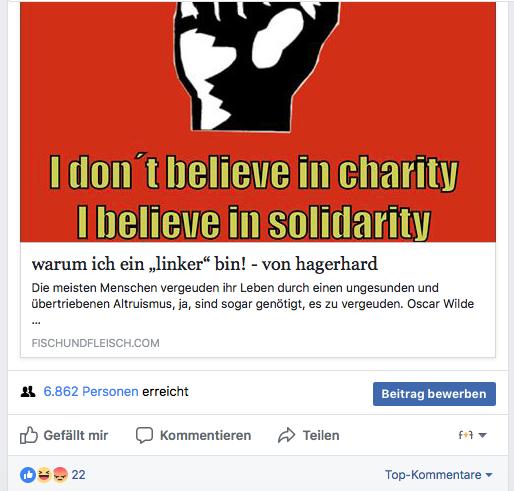Image resolution: width=514 pixels, height=491 pixels.
Task: Click the article description about Oscar Wilde
Action: pos(253,303)
